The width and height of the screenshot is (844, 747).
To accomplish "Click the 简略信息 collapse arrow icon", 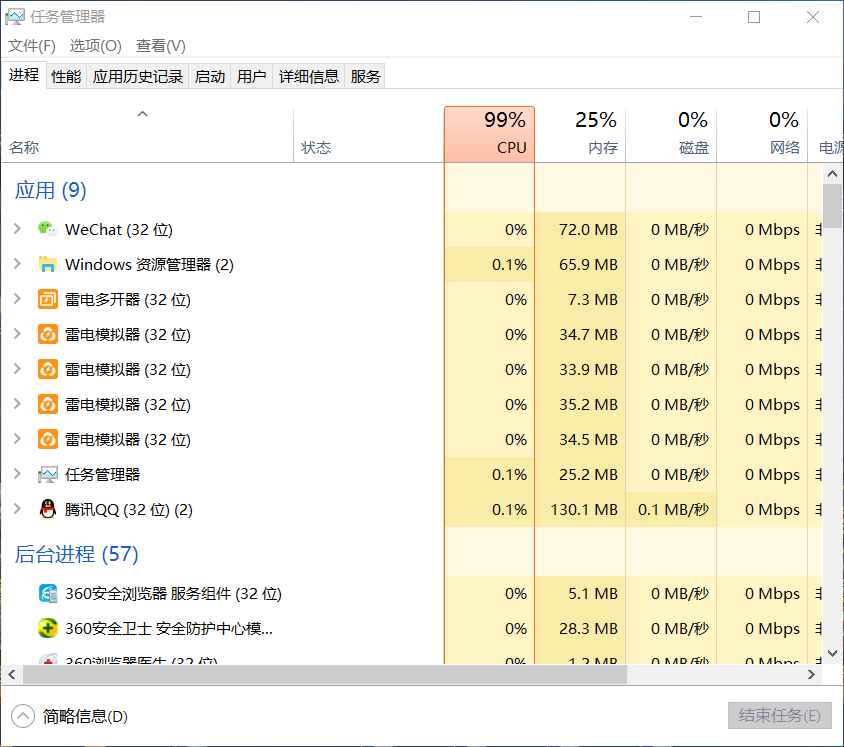I will click(23, 716).
